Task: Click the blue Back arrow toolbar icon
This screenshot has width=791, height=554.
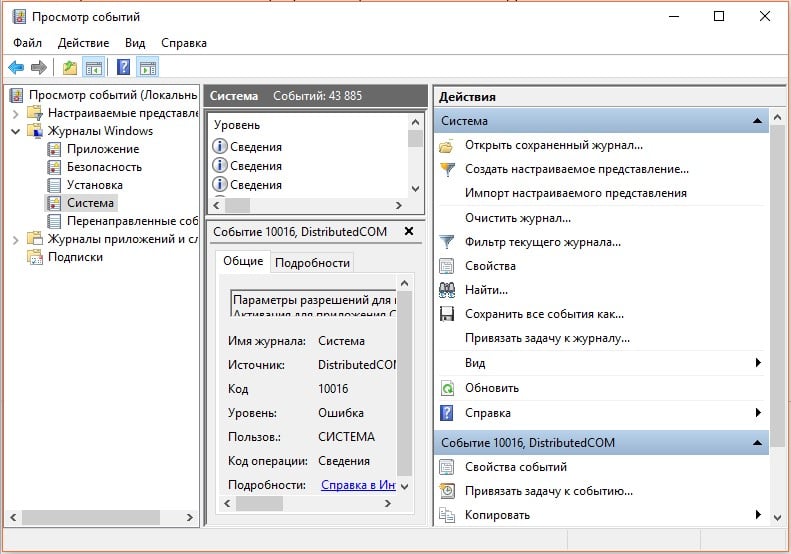Action: coord(16,67)
